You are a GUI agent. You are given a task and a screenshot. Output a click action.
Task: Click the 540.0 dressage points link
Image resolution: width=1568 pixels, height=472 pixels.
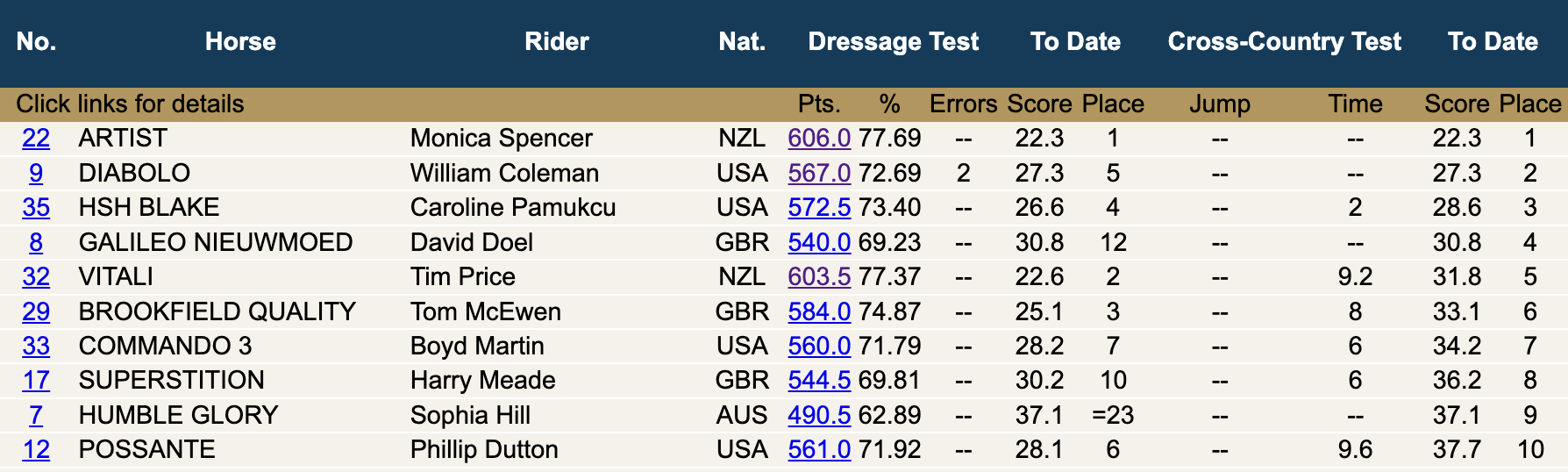coord(819,242)
